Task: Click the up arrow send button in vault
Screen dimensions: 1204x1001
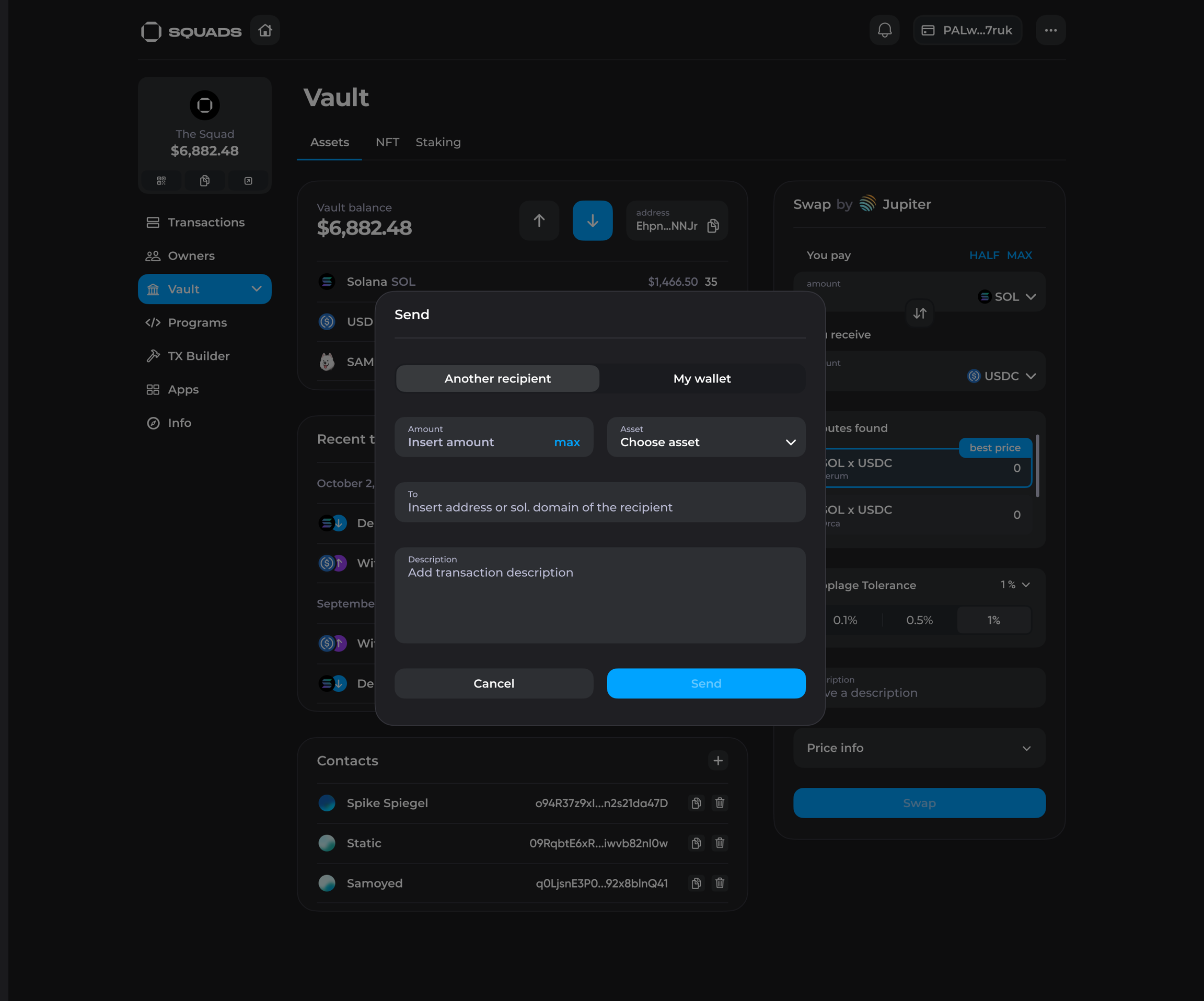Action: tap(538, 220)
